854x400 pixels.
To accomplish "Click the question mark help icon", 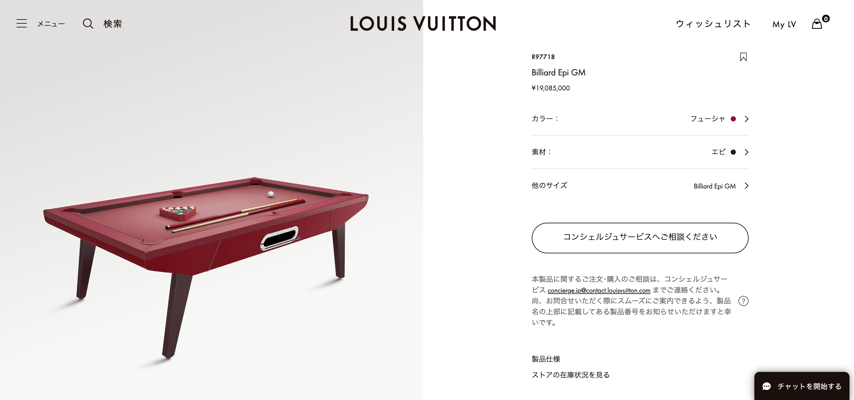I will point(743,301).
